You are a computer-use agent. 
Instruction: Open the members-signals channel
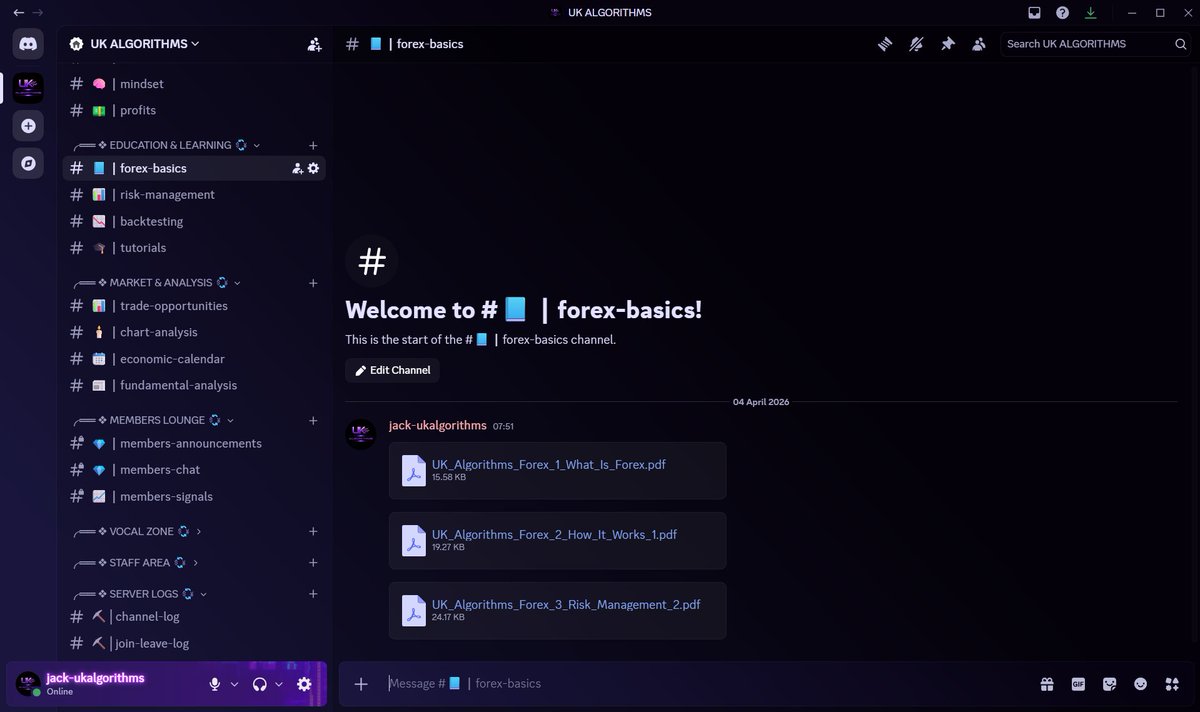click(x=194, y=496)
